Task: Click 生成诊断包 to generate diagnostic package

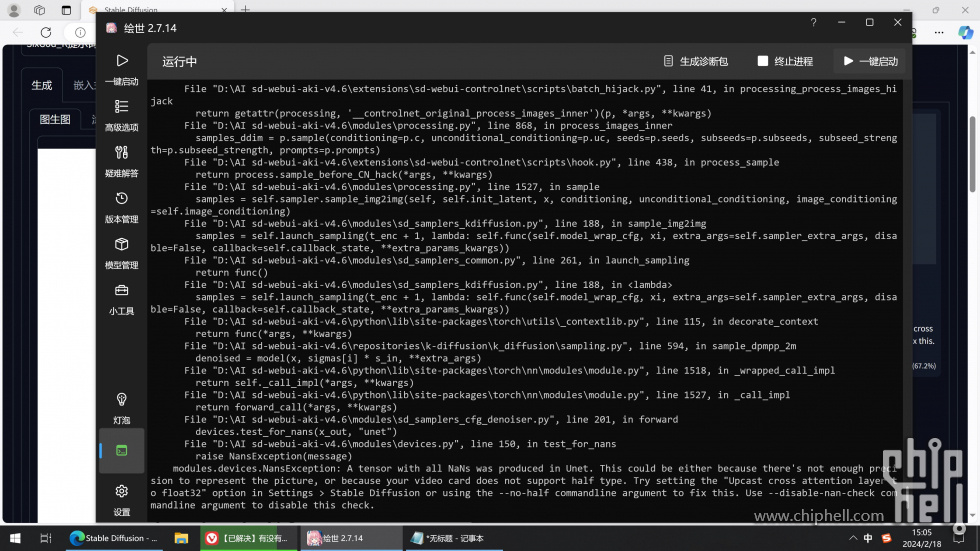Action: pyautogui.click(x=696, y=61)
